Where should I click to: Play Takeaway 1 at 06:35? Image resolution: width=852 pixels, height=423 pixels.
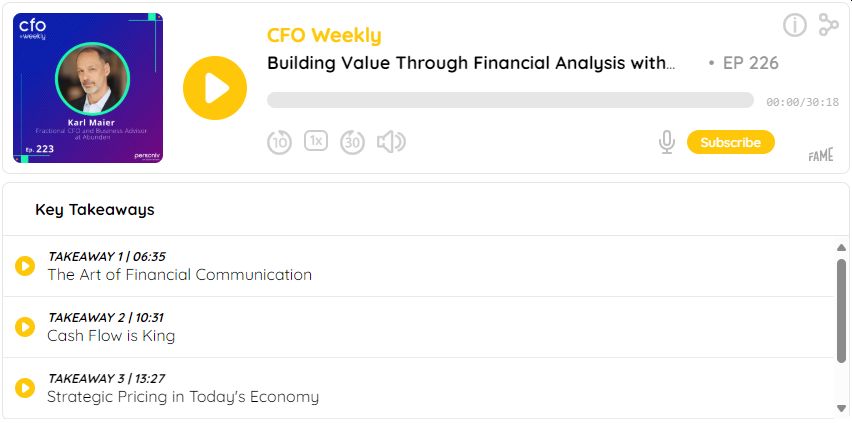point(25,266)
